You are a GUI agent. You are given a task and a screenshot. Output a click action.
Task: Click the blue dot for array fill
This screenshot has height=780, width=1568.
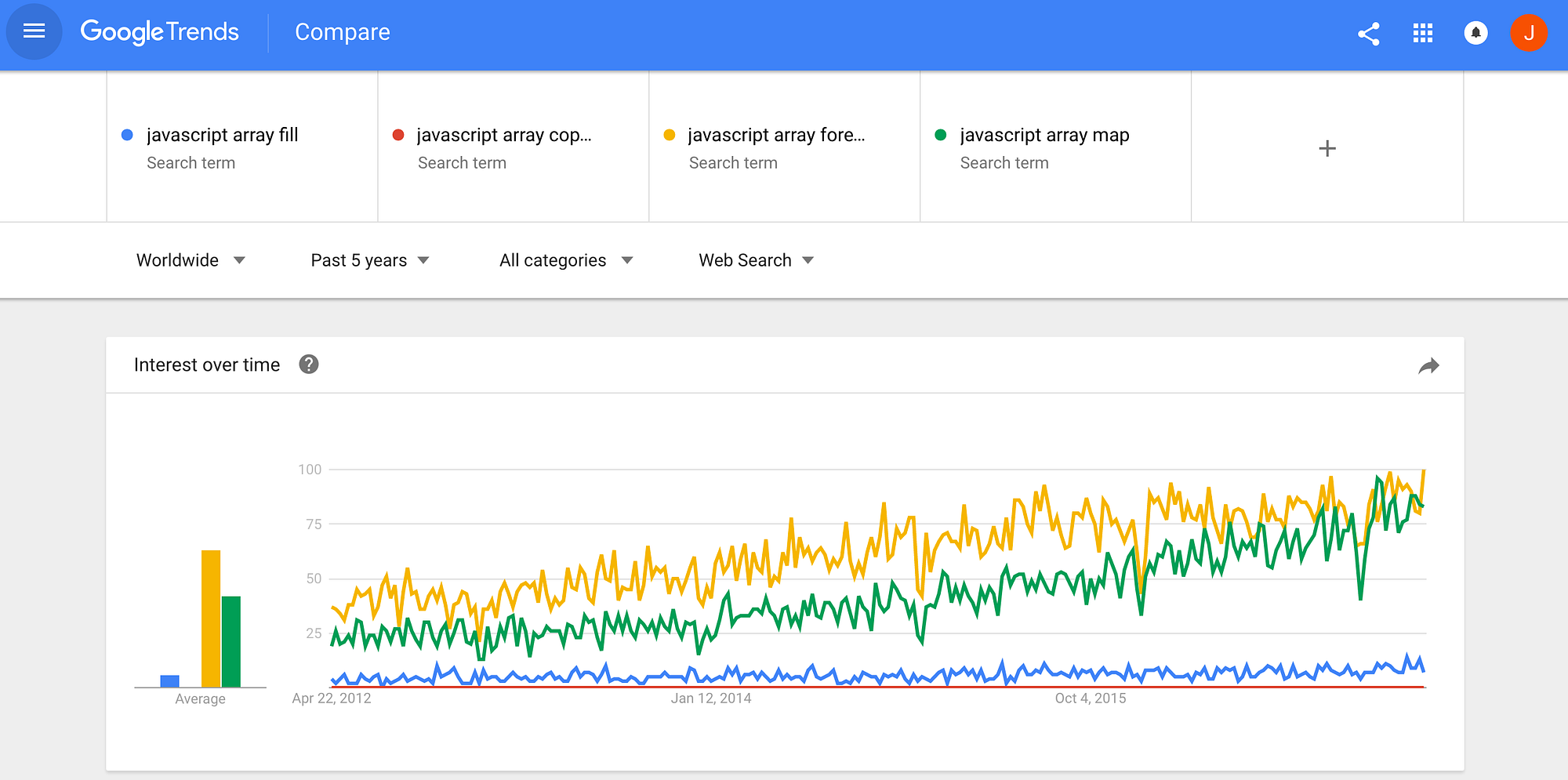pyautogui.click(x=127, y=135)
